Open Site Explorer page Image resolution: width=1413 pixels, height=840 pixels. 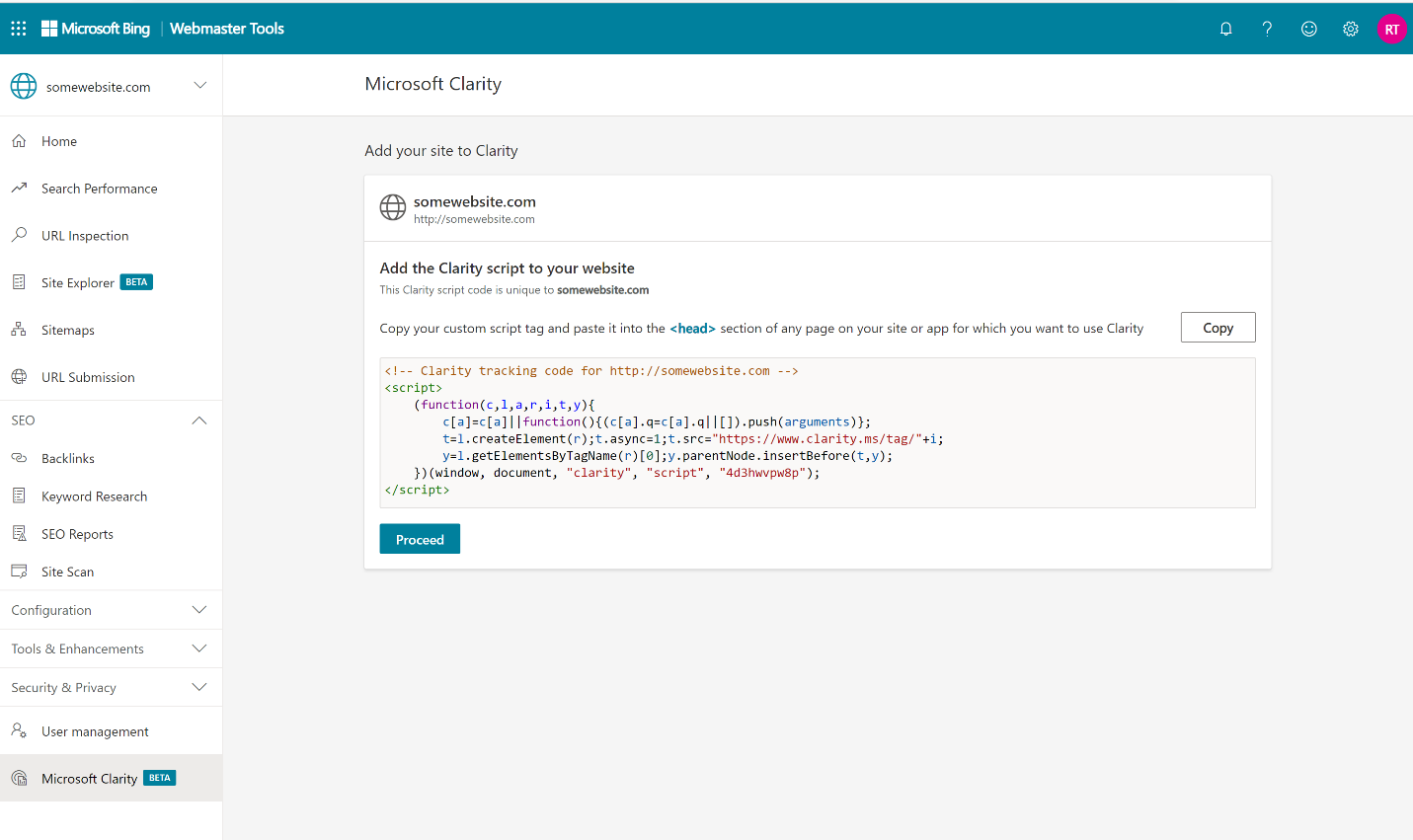click(x=111, y=282)
